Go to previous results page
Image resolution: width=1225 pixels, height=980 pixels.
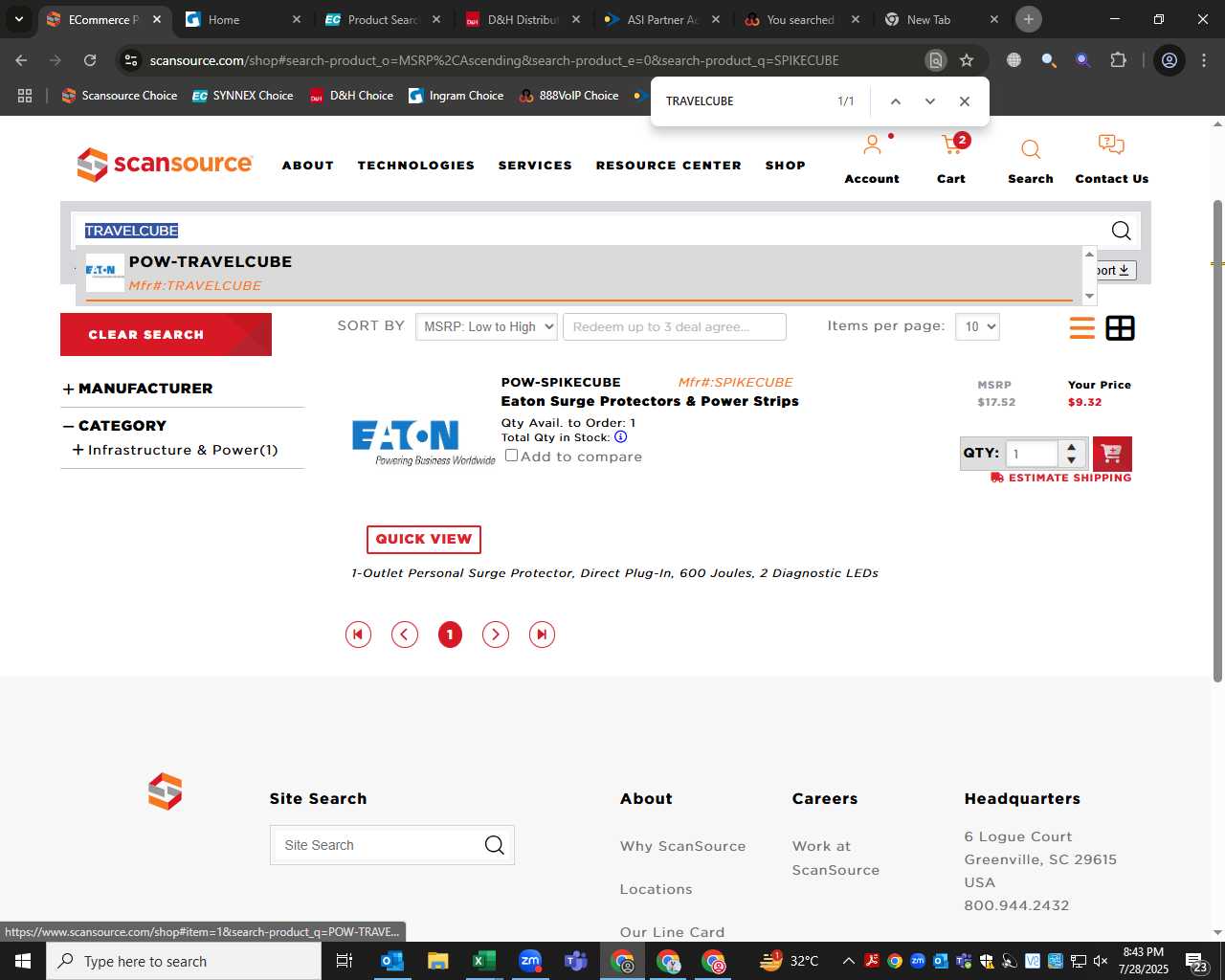pyautogui.click(x=405, y=635)
